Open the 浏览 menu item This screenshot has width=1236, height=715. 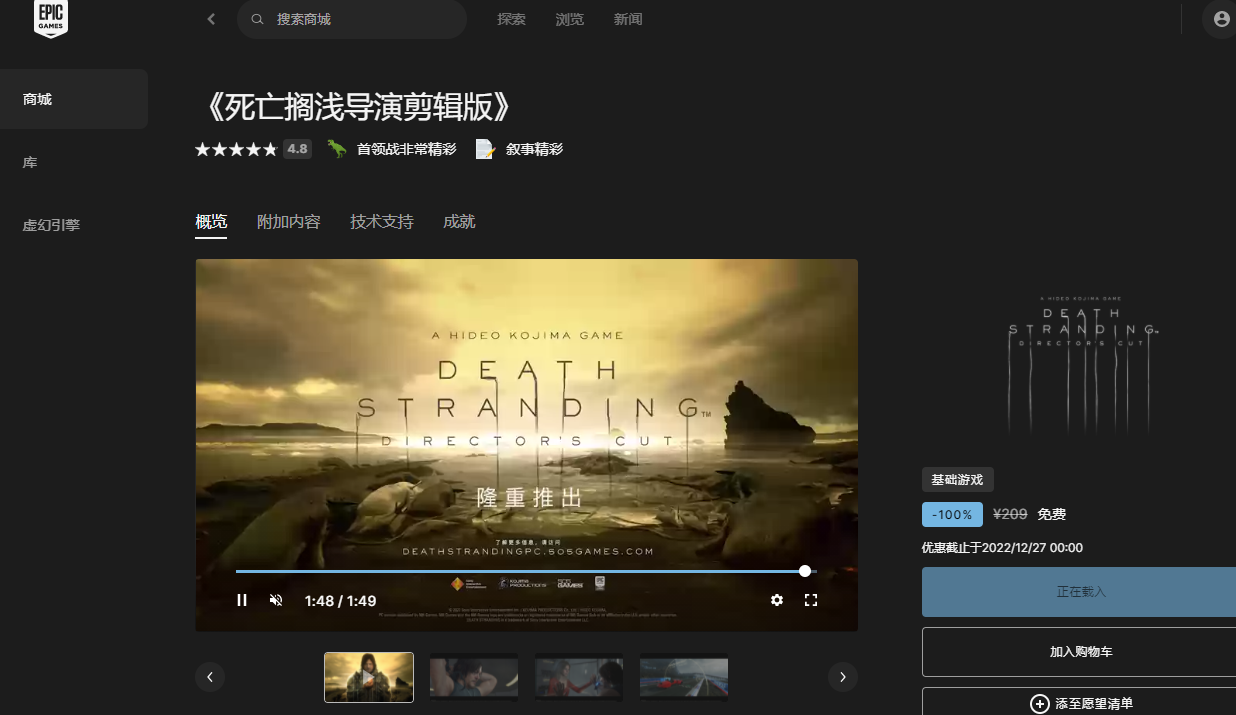pos(570,19)
